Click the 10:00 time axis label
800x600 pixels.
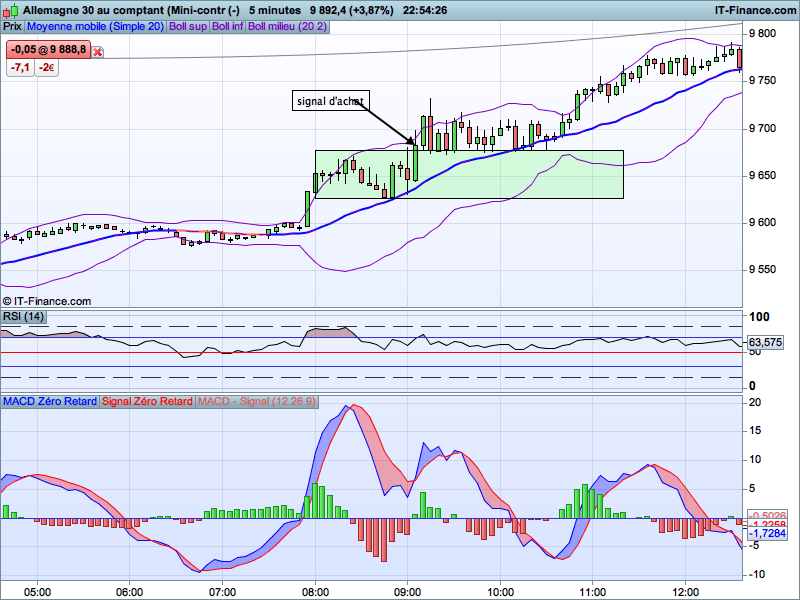click(500, 592)
